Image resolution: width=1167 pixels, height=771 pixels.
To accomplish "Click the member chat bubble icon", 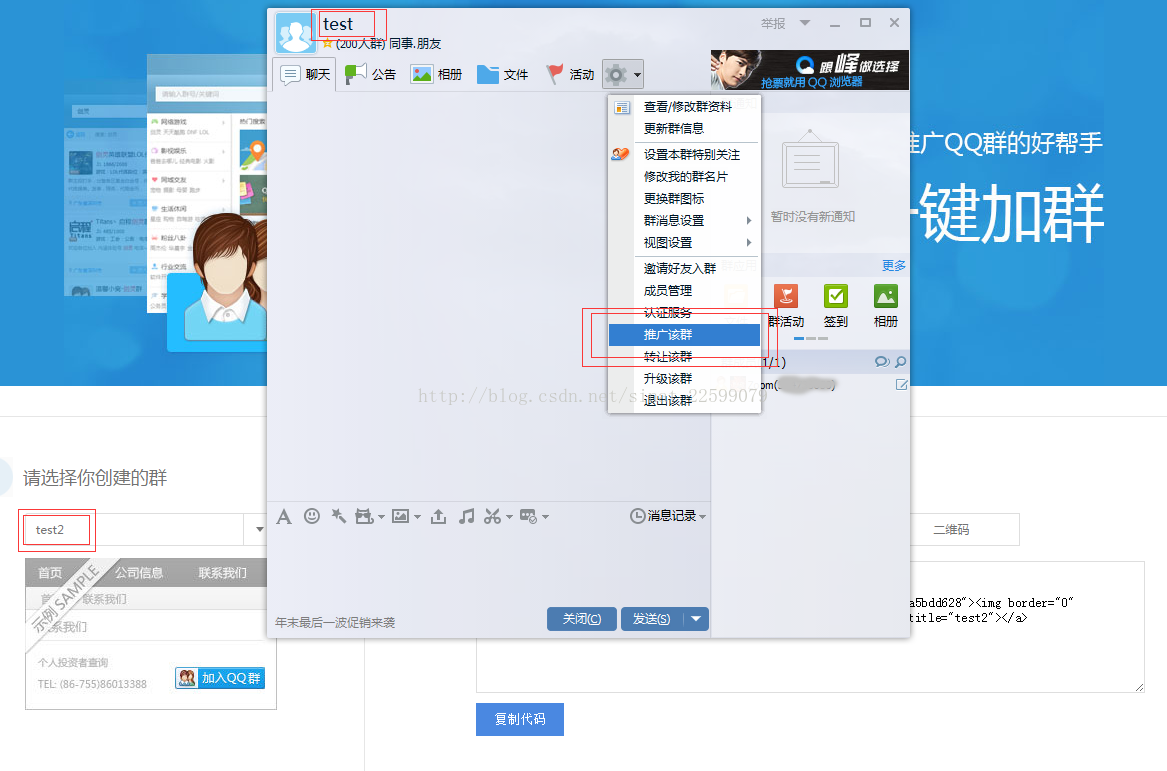I will point(882,362).
